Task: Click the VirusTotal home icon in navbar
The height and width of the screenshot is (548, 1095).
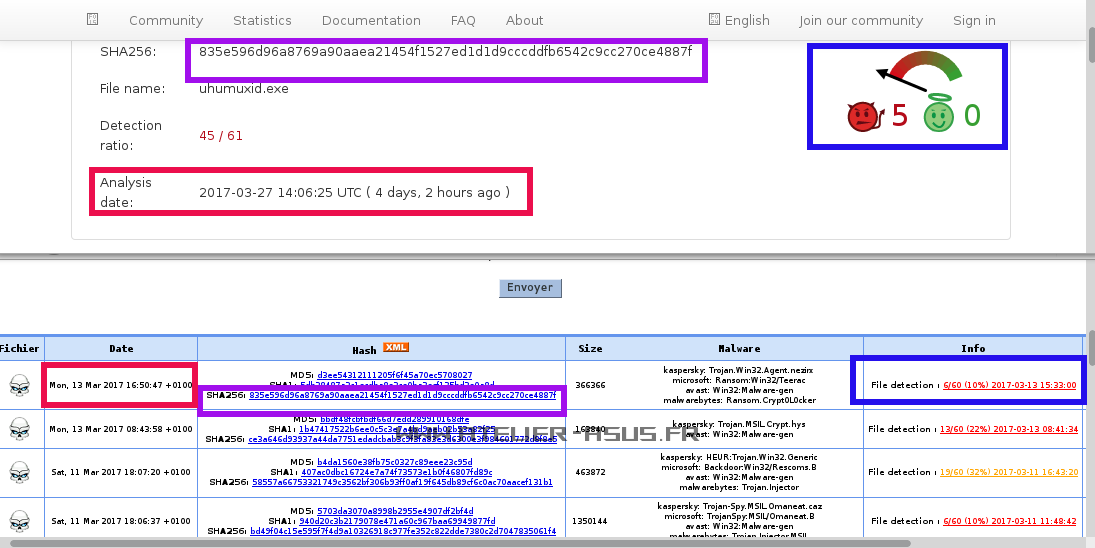Action: pos(93,20)
